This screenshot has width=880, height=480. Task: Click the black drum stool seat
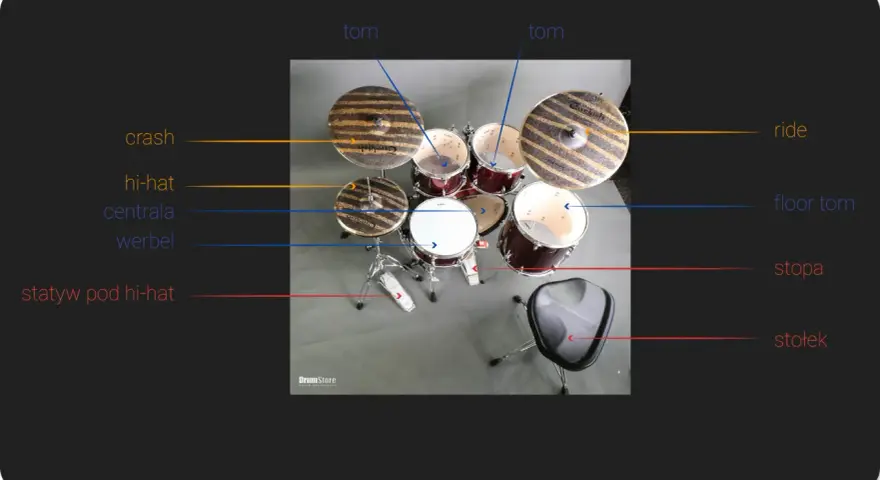tap(571, 323)
